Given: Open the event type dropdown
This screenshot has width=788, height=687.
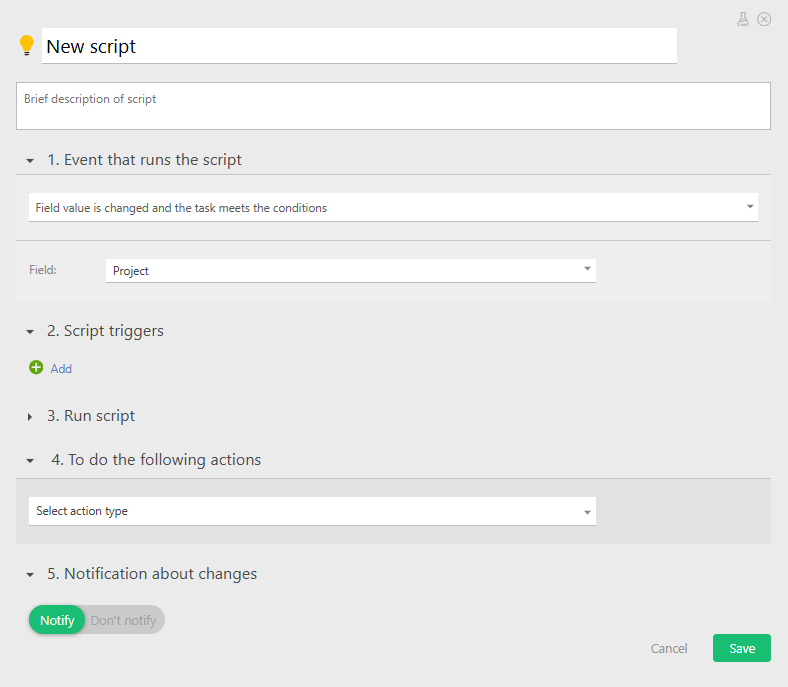Looking at the screenshot, I should coord(393,207).
